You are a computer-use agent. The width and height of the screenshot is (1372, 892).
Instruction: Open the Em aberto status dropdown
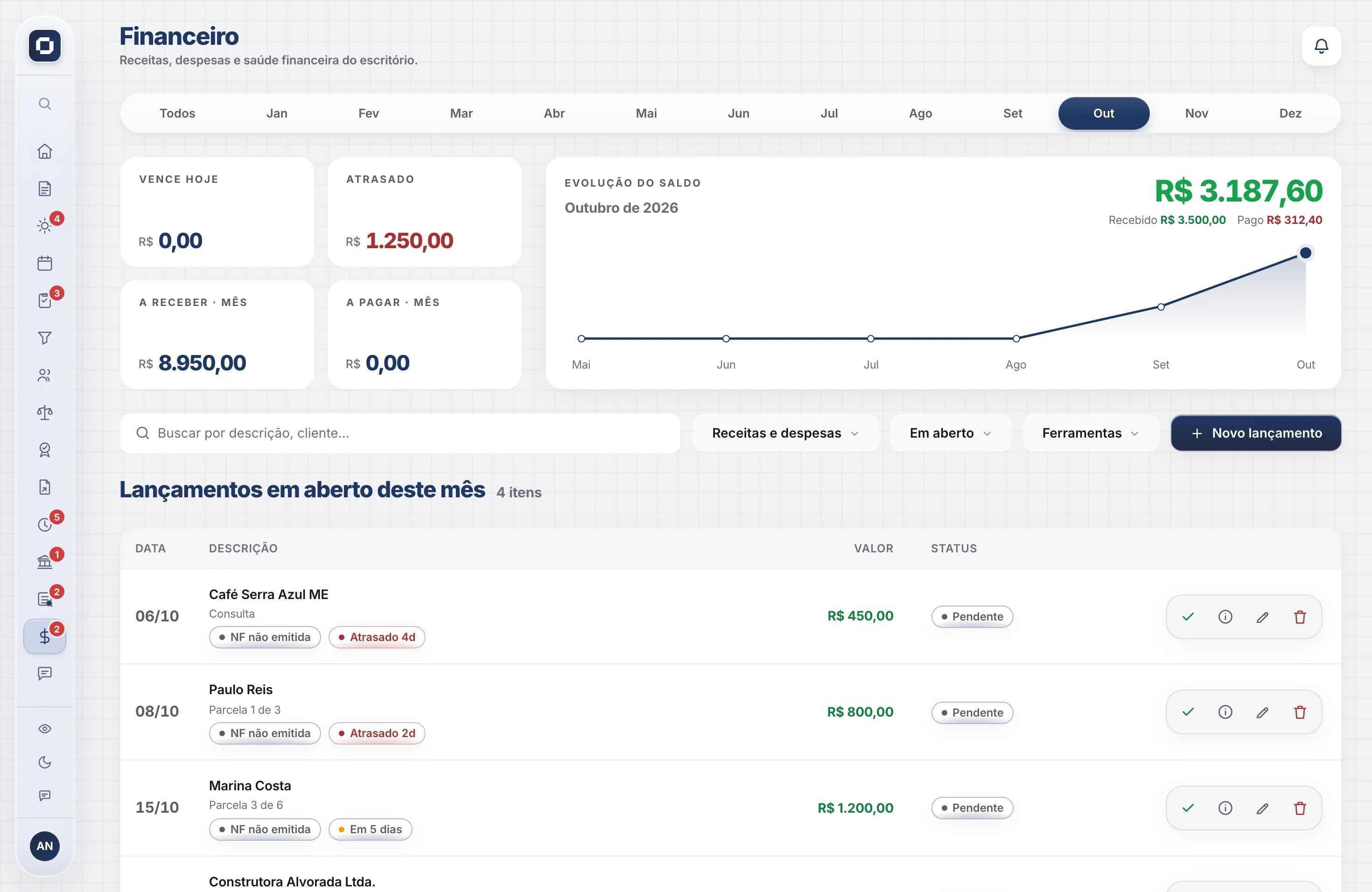click(x=950, y=433)
